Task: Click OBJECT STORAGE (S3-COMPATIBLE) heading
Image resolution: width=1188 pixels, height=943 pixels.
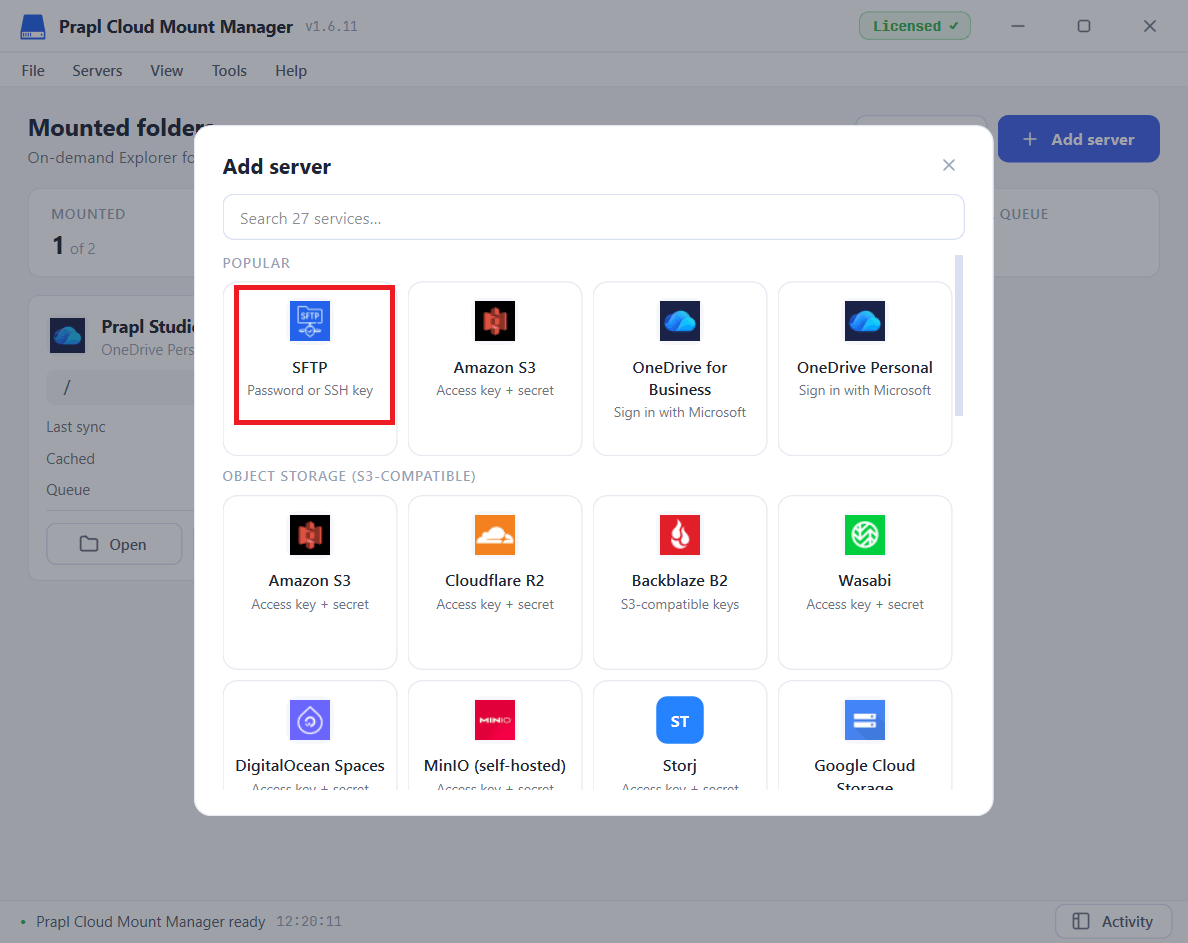Action: click(349, 476)
